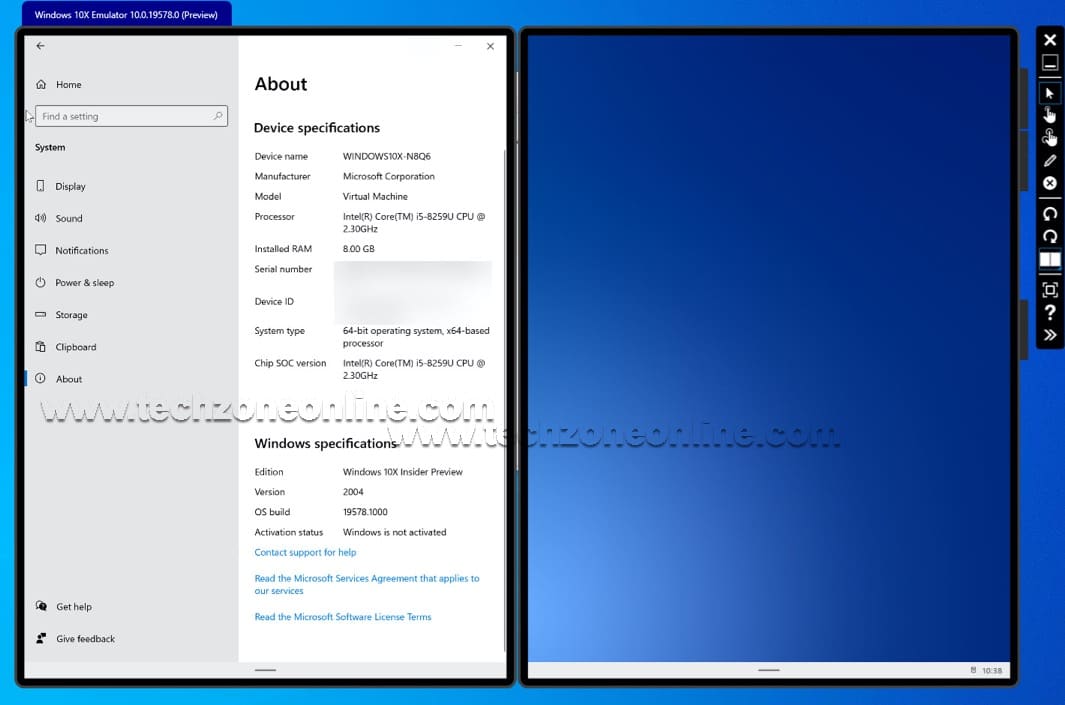The image size is (1065, 705).
Task: Click fit-to-screen zoom icon
Action: click(x=1049, y=290)
